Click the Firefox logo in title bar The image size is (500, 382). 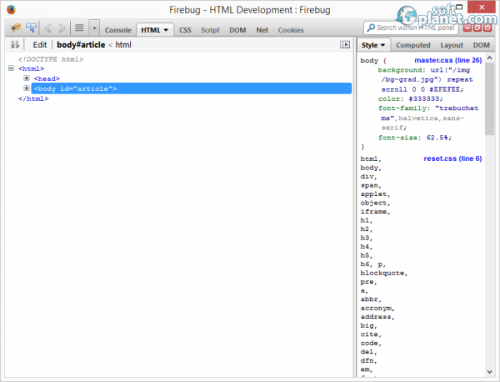(x=11, y=10)
